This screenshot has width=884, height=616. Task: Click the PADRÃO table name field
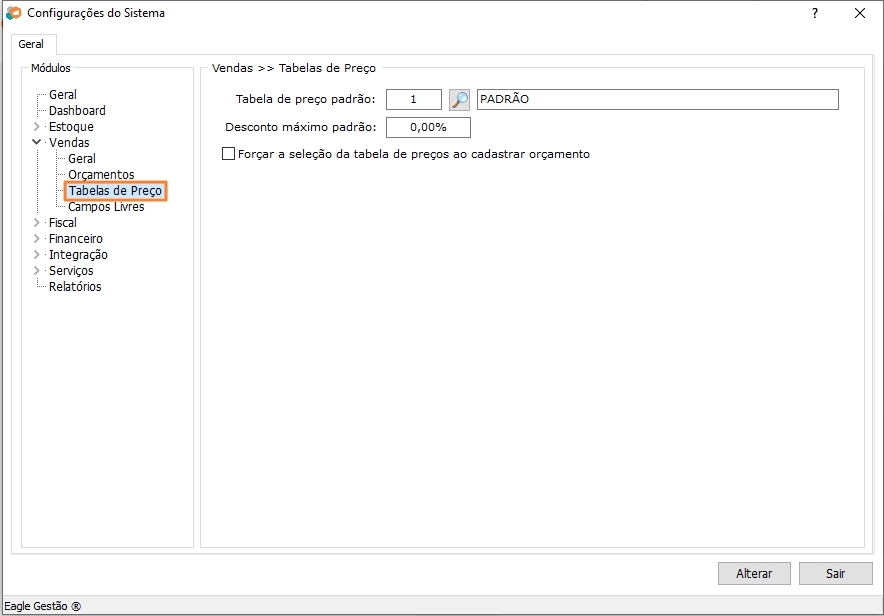pos(657,100)
